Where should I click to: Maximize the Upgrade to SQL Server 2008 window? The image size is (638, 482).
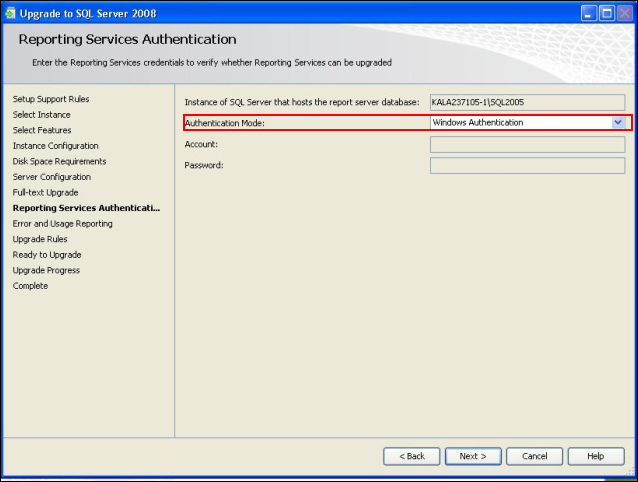(x=607, y=13)
